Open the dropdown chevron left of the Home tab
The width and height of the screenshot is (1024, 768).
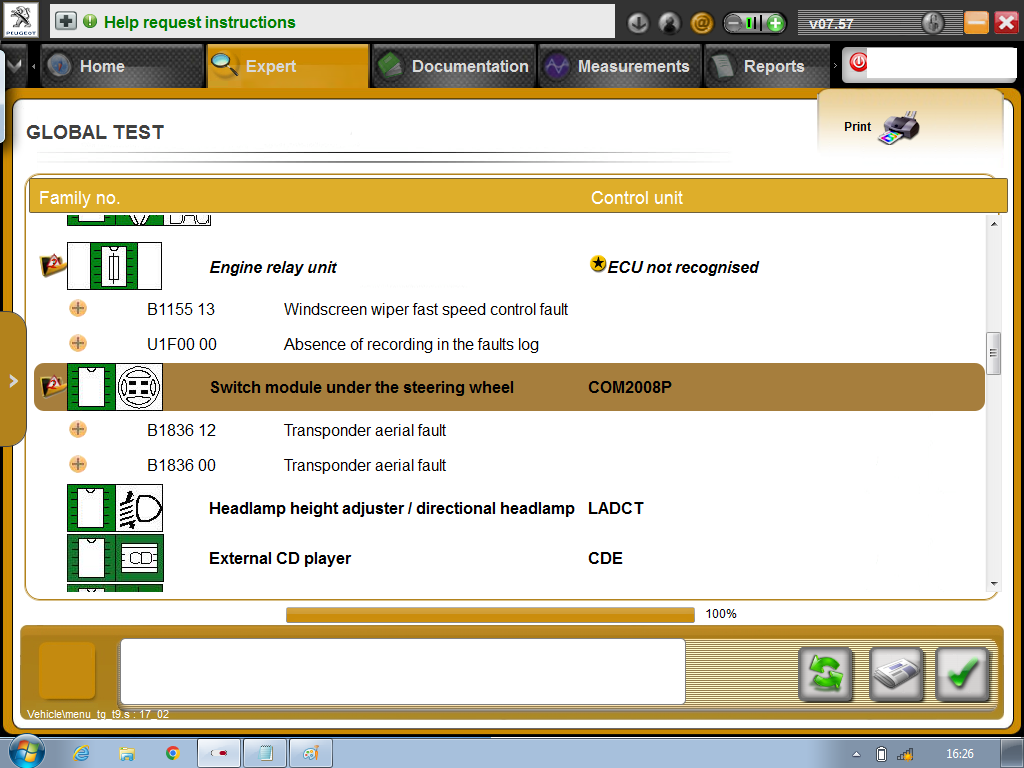(x=14, y=65)
